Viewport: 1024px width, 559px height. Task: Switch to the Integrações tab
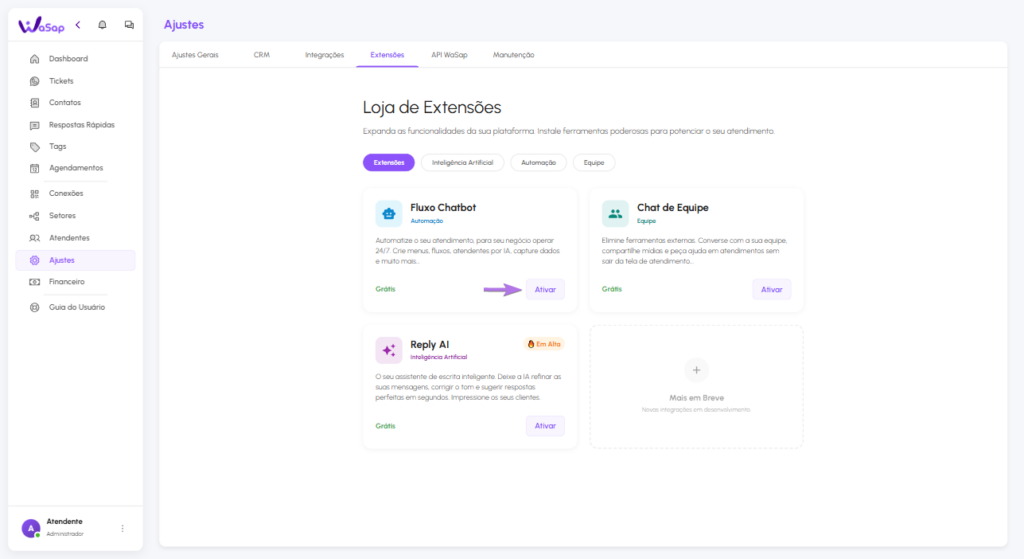click(x=324, y=55)
